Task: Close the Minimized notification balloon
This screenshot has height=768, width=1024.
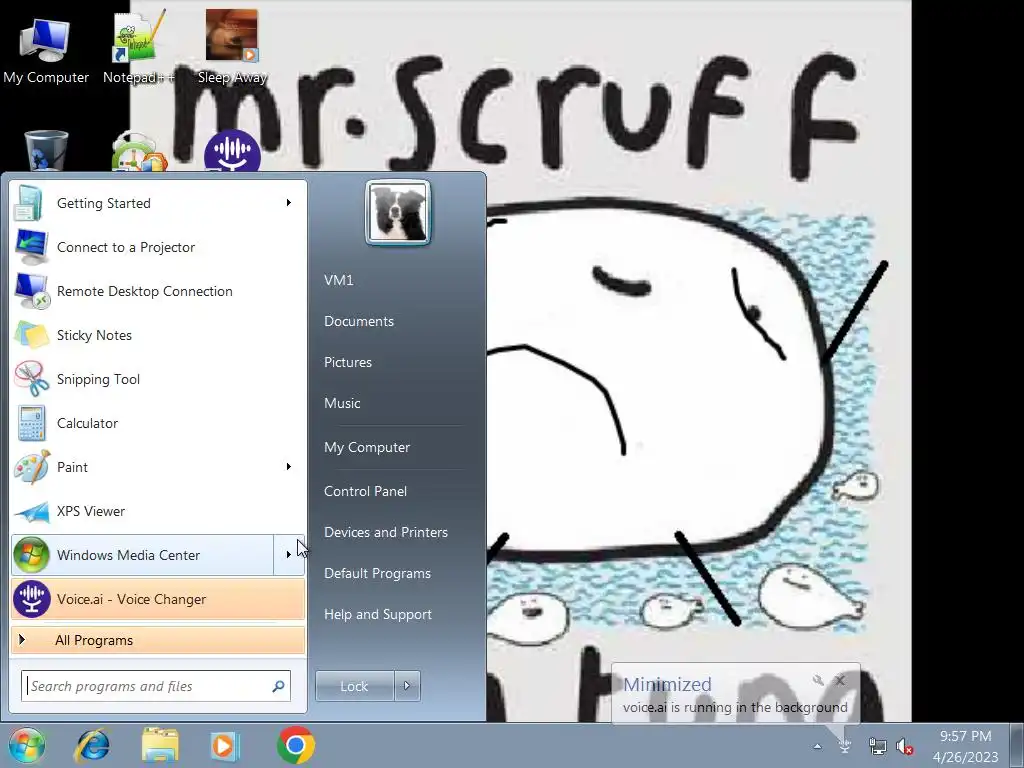Action: pos(840,680)
